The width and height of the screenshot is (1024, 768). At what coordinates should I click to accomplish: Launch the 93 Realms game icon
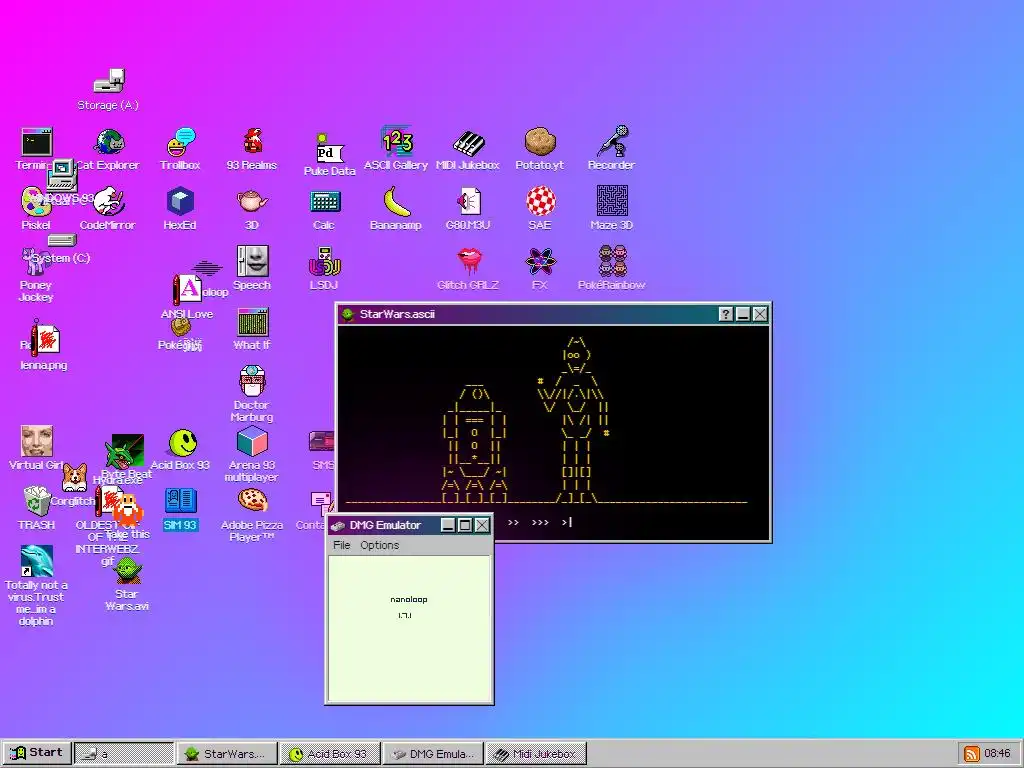[252, 142]
